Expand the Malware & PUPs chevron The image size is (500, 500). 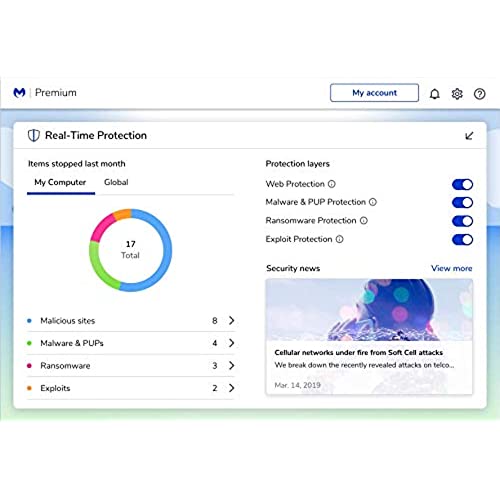[x=232, y=343]
